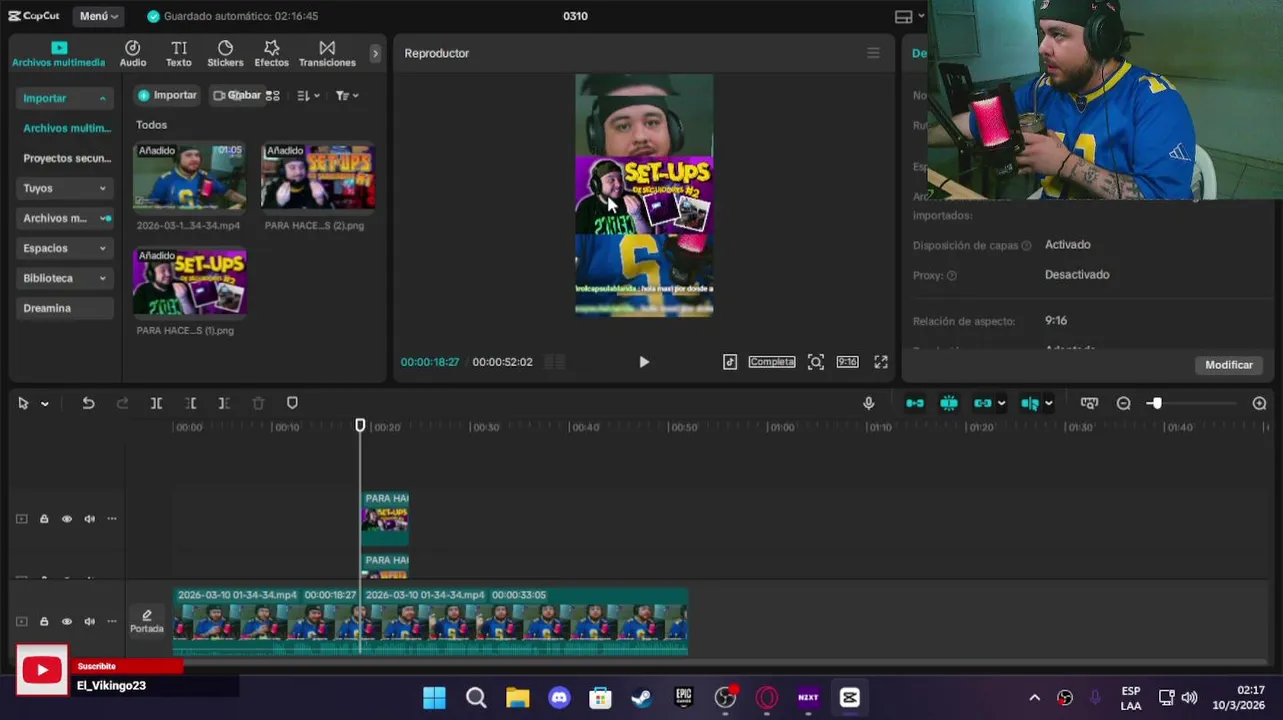Redo the last action

[122, 403]
